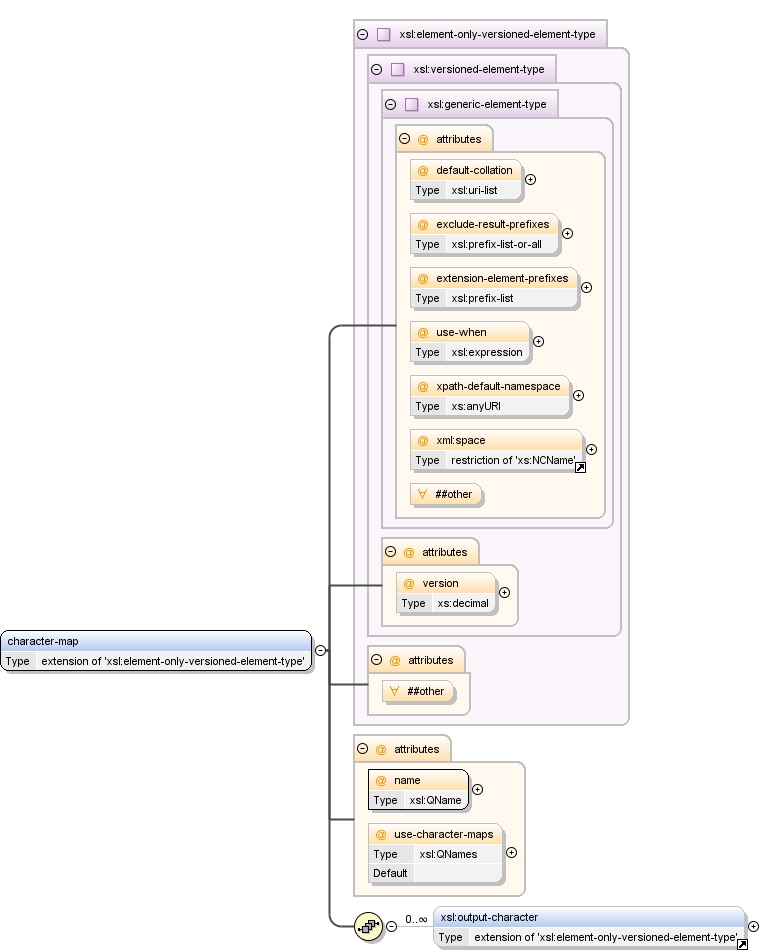Screen dimensions: 766x952
Task: Collapse attributes group containing version
Action: 390,552
